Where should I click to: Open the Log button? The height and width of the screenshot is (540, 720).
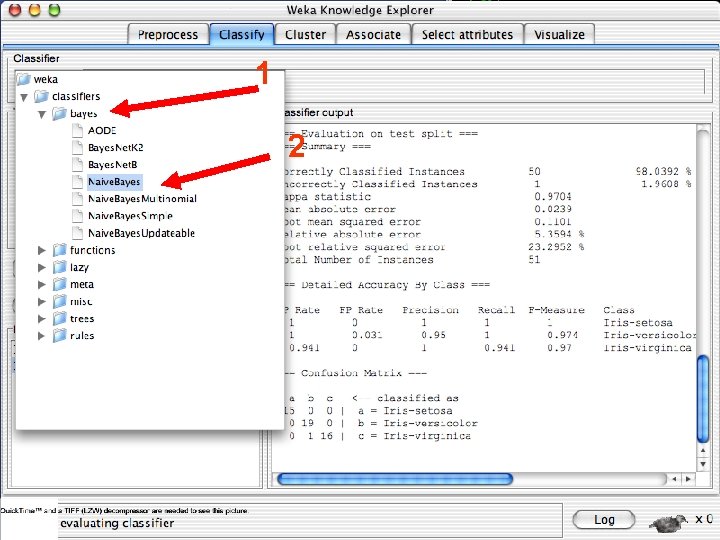pyautogui.click(x=604, y=520)
